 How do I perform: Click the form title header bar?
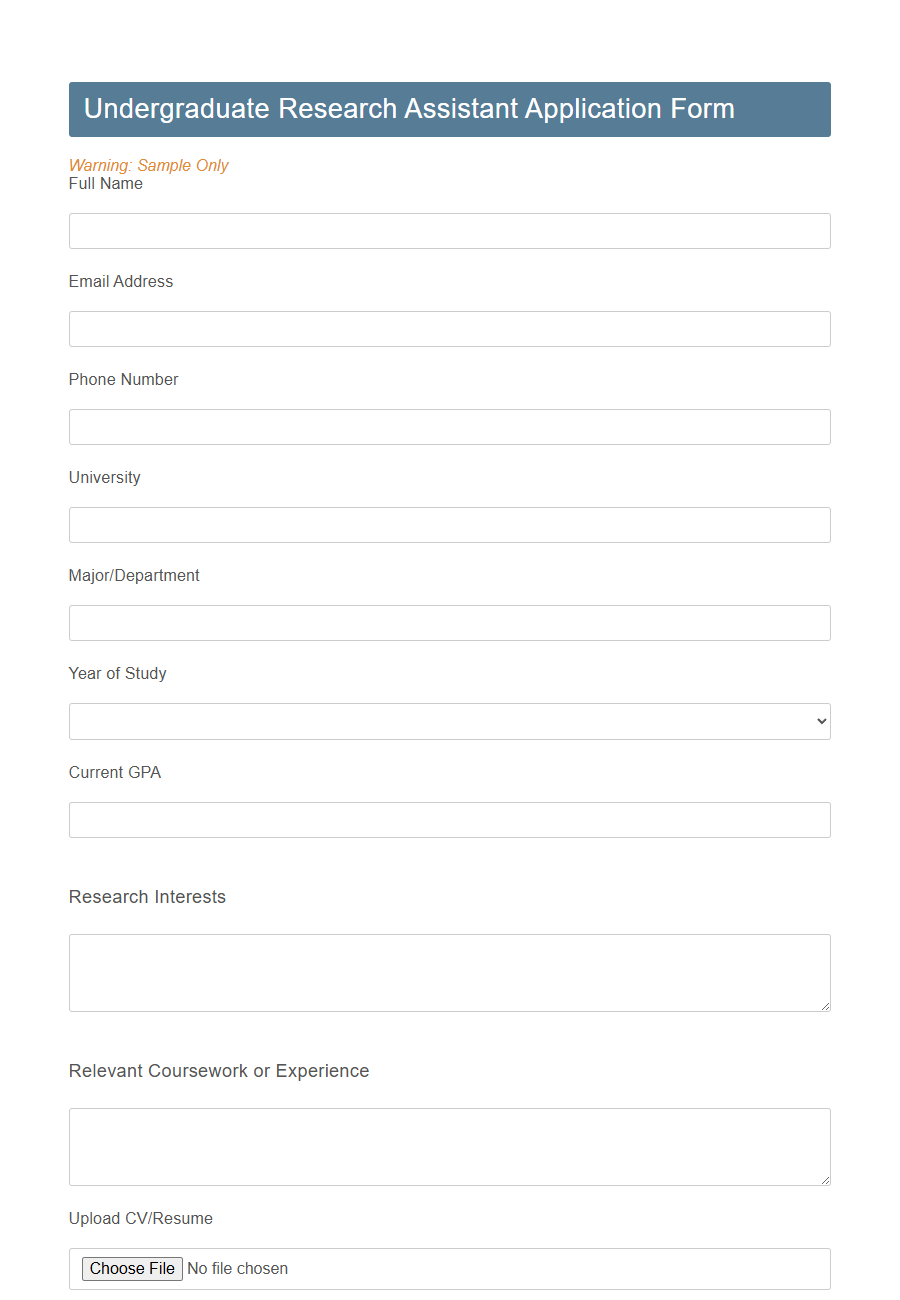click(x=449, y=109)
